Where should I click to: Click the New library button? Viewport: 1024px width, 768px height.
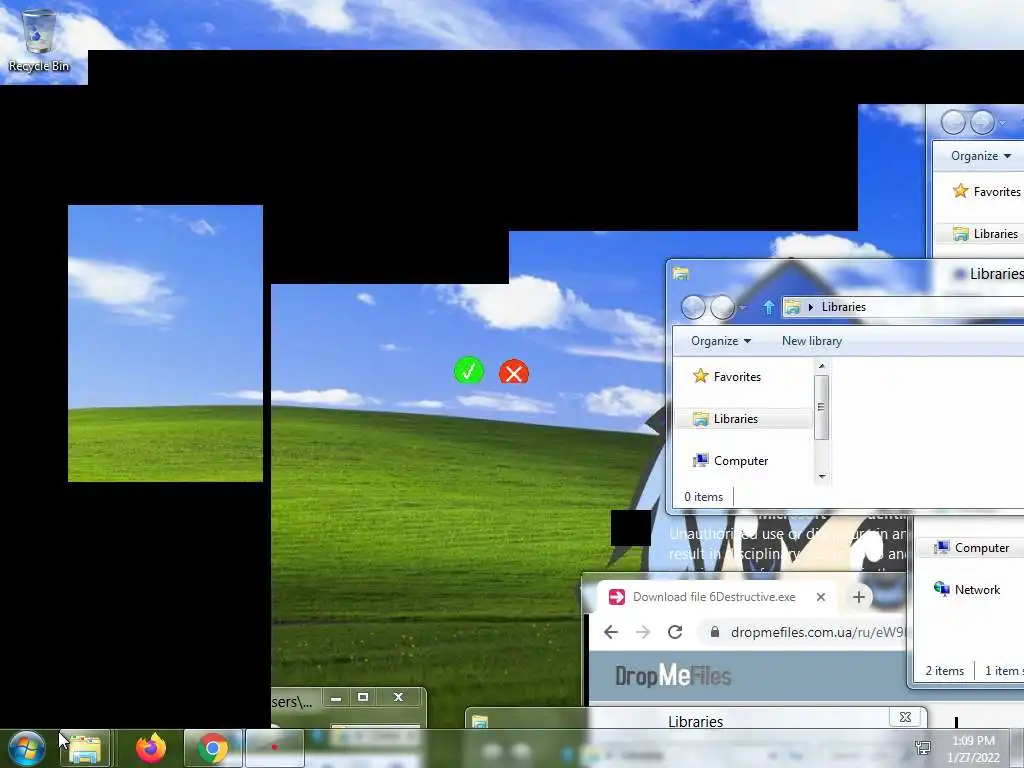(x=812, y=341)
